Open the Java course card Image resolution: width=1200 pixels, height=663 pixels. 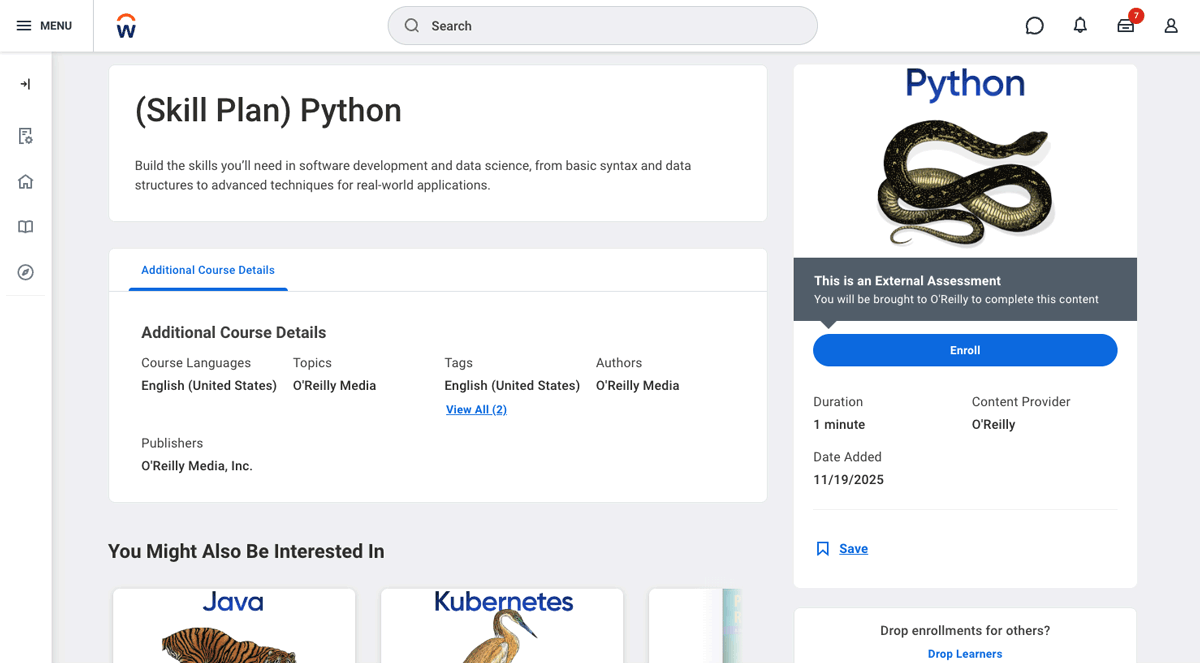click(234, 626)
